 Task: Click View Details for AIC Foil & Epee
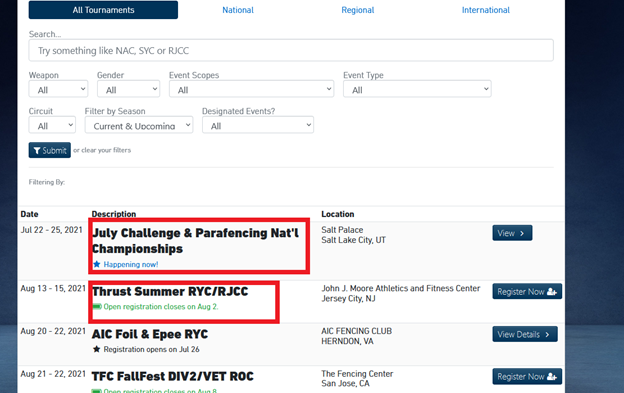525,334
